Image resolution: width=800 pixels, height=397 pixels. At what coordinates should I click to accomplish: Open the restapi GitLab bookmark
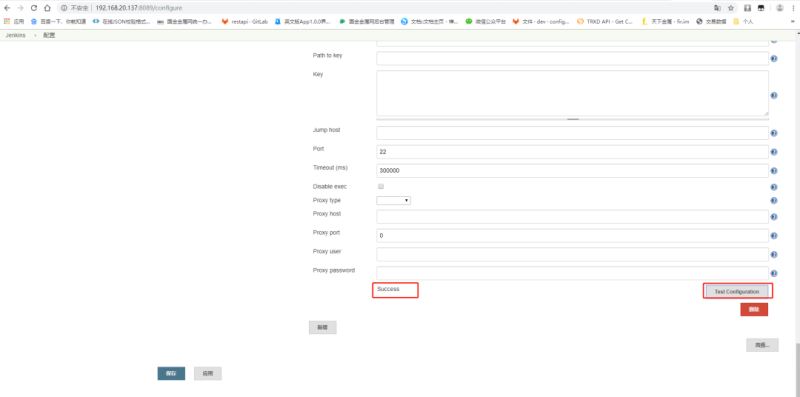pyautogui.click(x=245, y=21)
